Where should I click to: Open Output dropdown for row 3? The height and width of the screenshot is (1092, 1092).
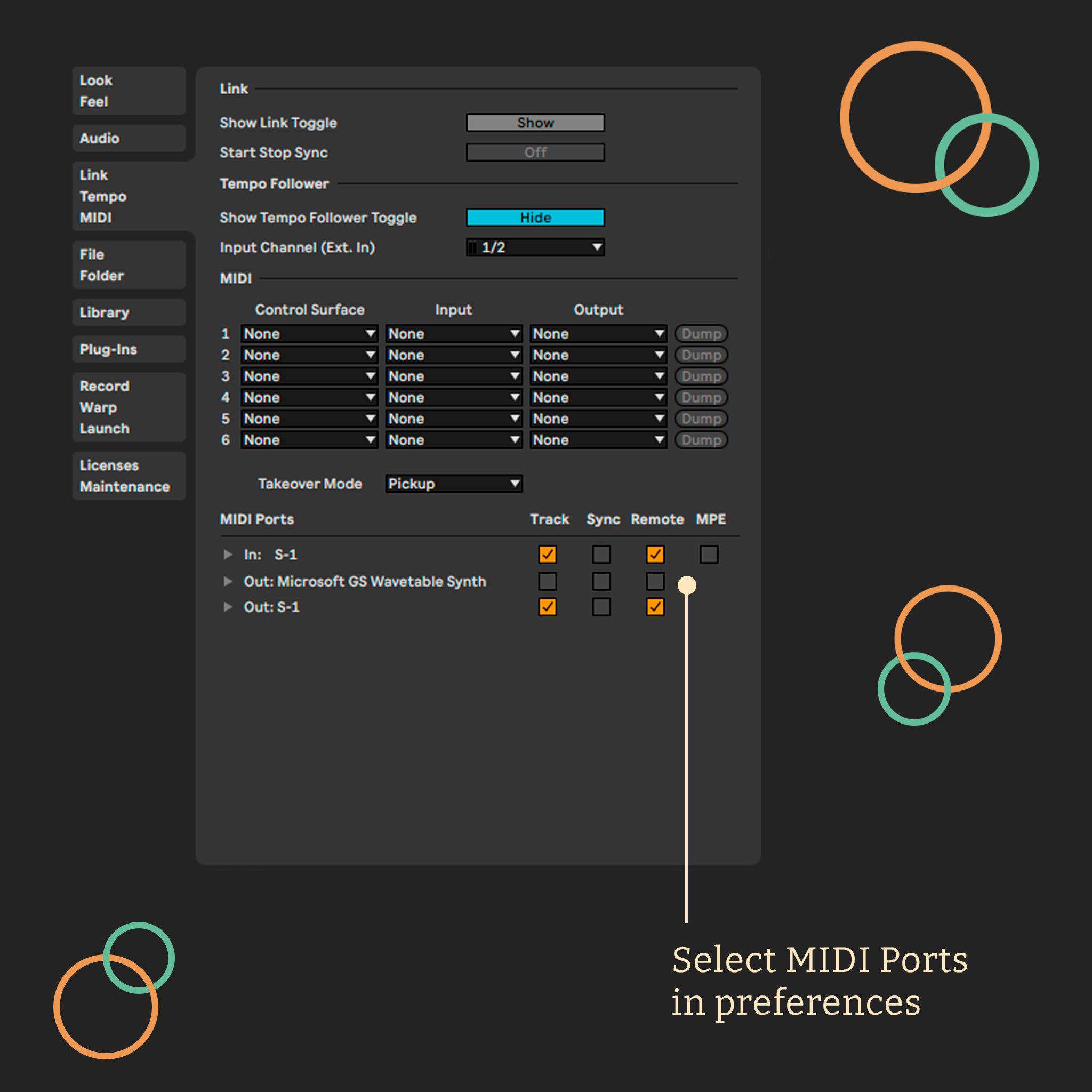coord(598,376)
